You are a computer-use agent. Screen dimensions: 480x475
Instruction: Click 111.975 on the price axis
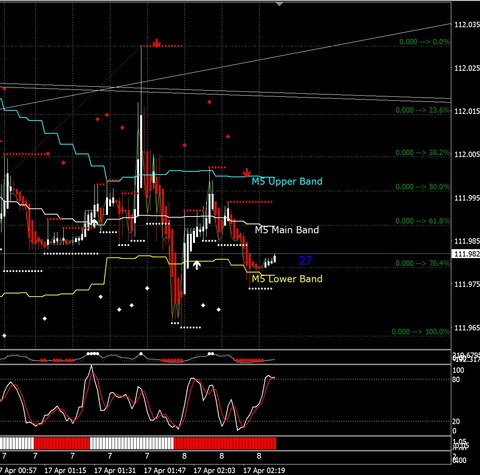click(x=467, y=284)
